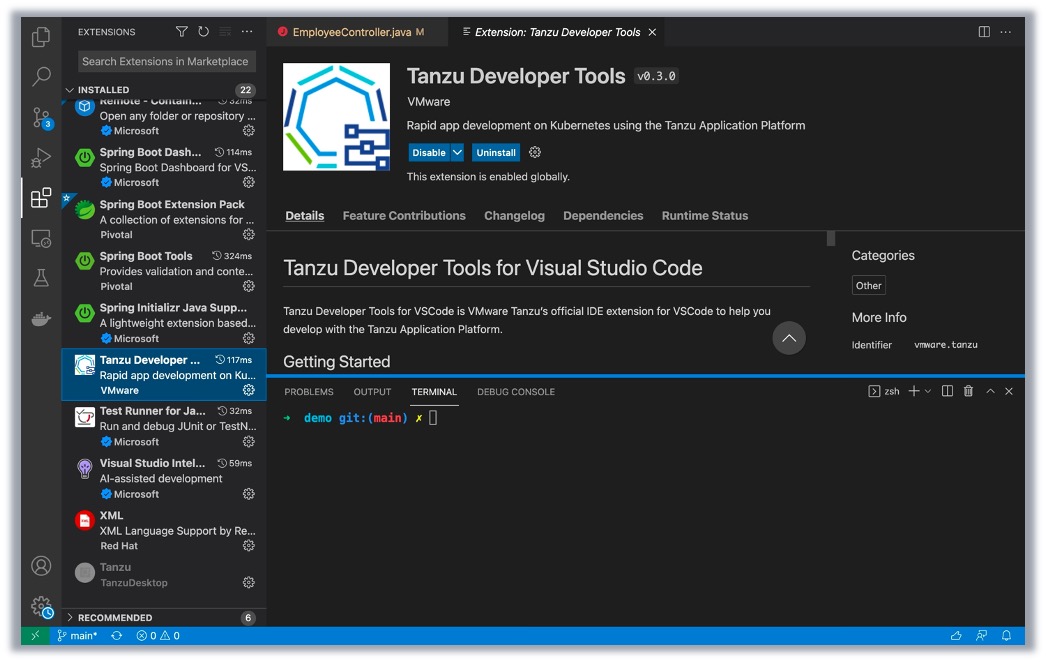Open the Testing flask icon view
This screenshot has width=1046, height=662.
pos(41,279)
